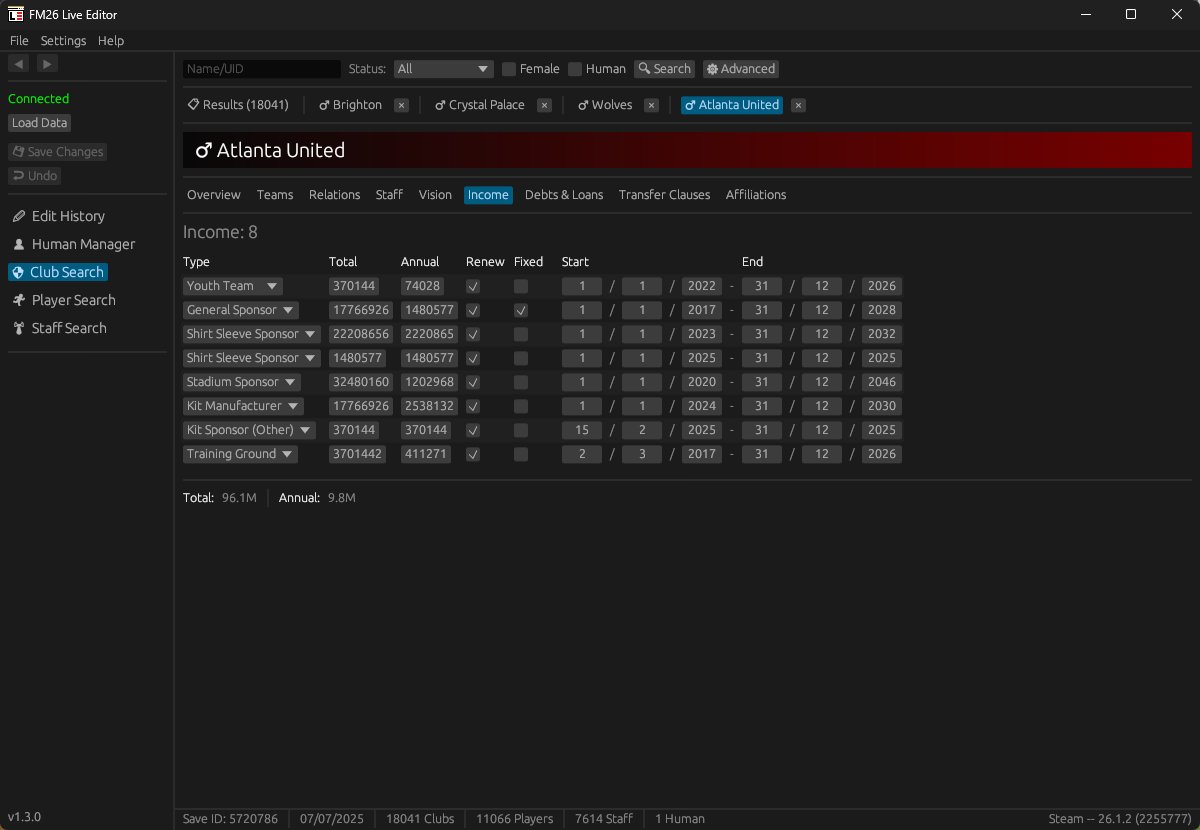This screenshot has height=830, width=1200.
Task: Open the Help menu
Action: tap(111, 41)
